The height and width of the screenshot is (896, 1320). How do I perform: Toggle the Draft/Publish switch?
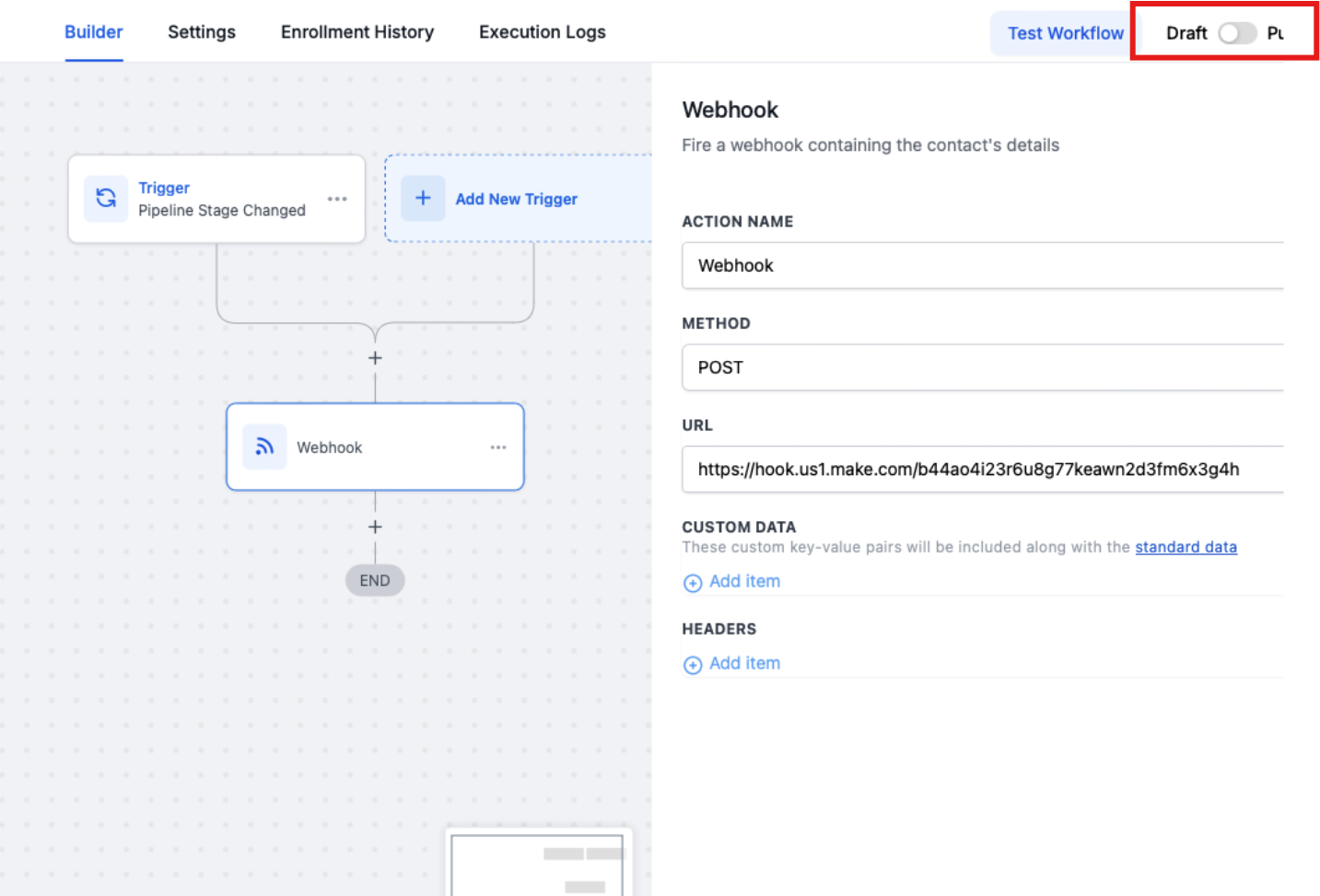point(1236,33)
